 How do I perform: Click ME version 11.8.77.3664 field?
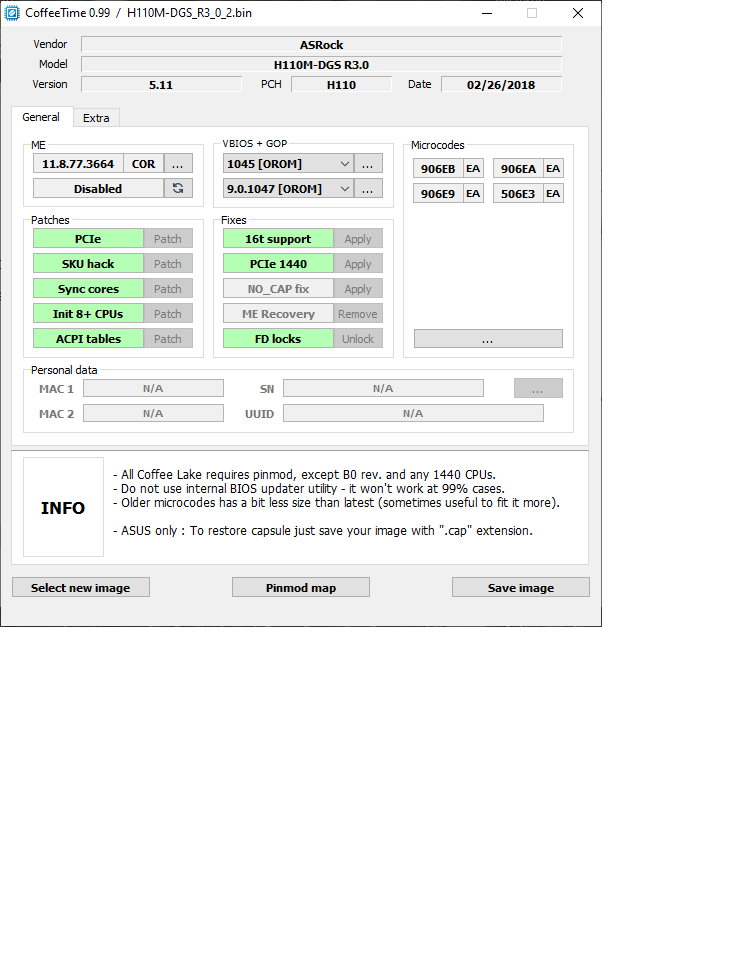click(78, 163)
